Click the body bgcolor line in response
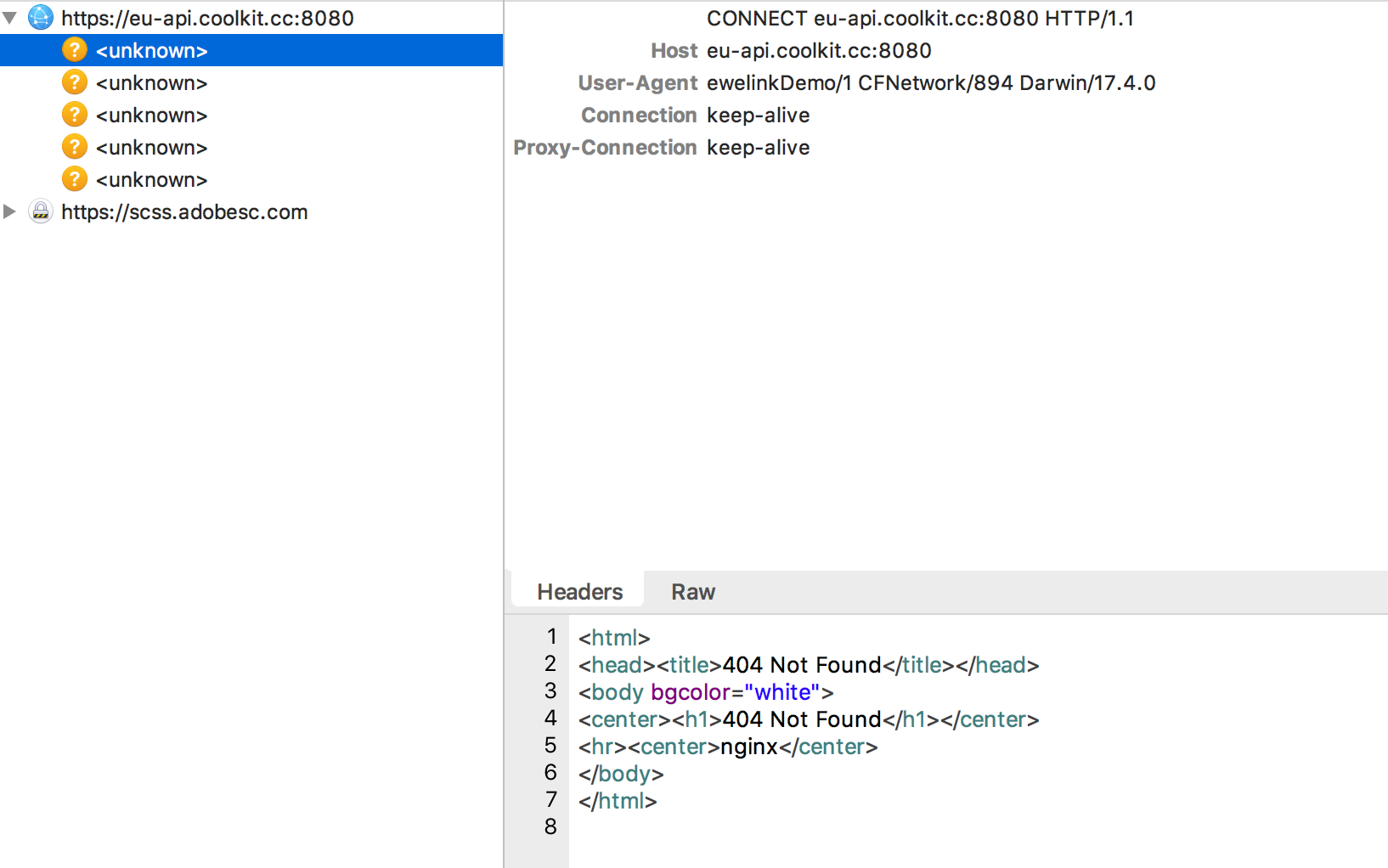Screen dimensions: 1388x868 click(705, 692)
